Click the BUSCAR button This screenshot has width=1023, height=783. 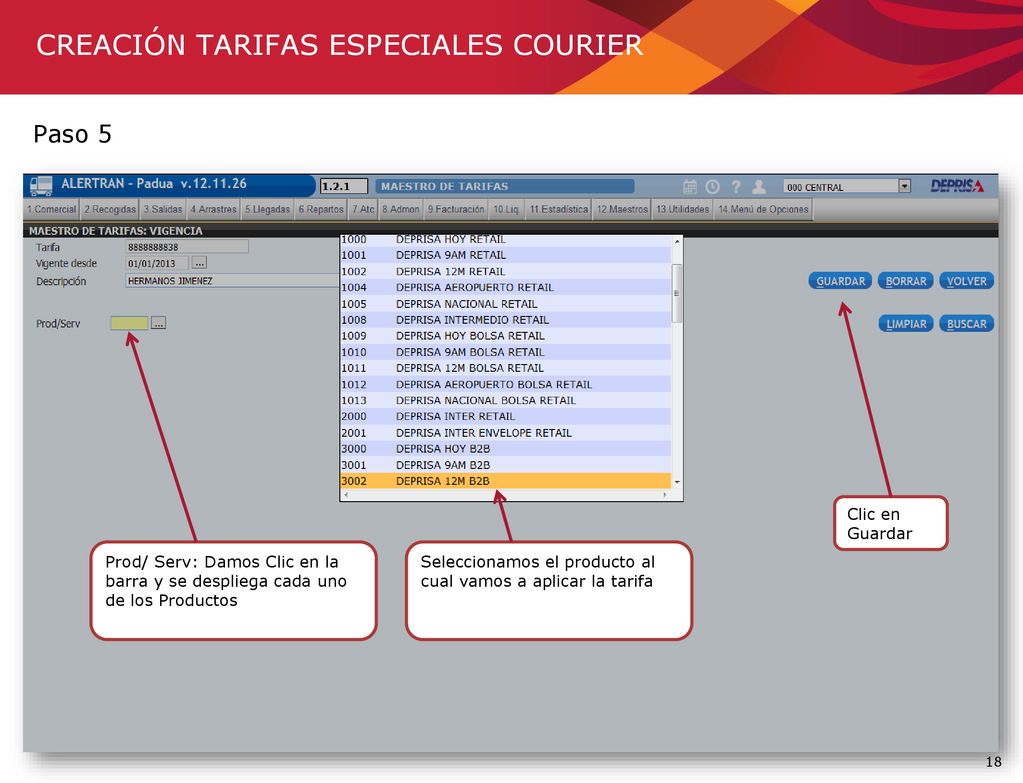pyautogui.click(x=966, y=324)
